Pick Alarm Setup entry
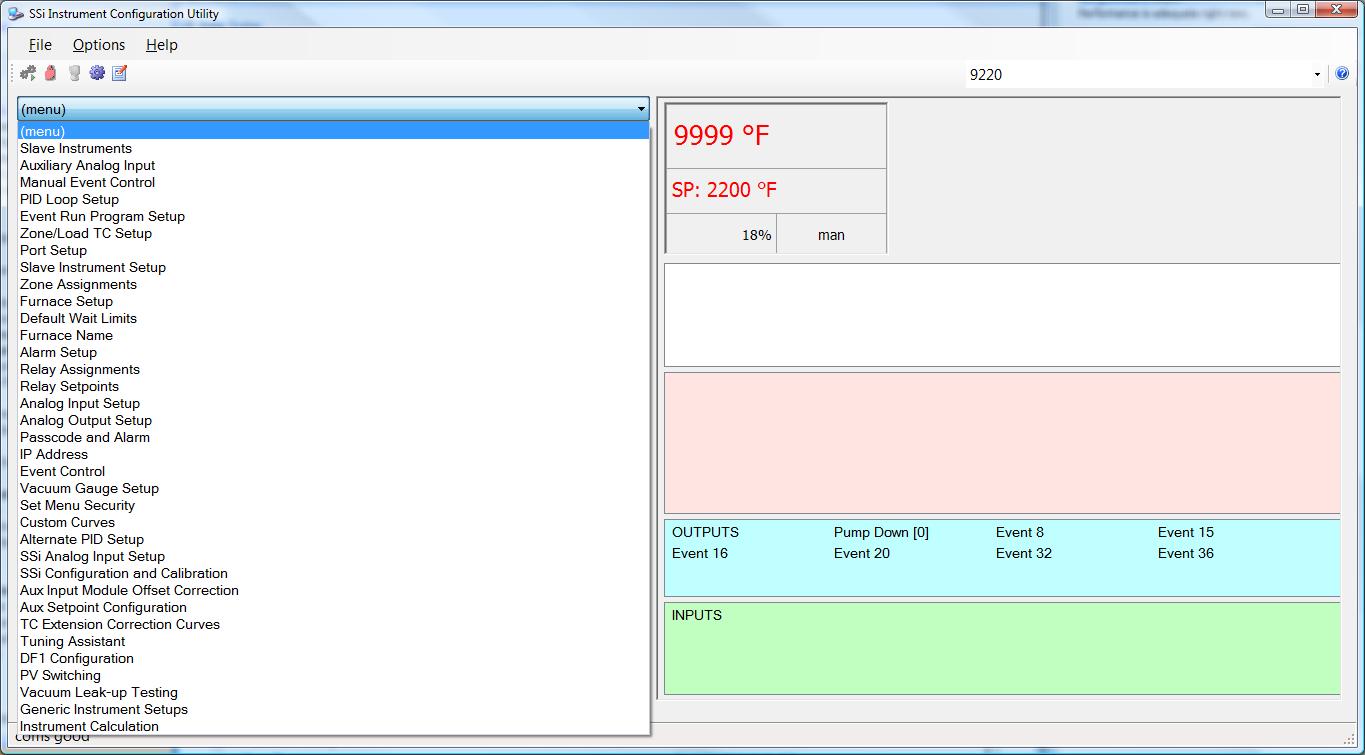1365x755 pixels. point(333,352)
